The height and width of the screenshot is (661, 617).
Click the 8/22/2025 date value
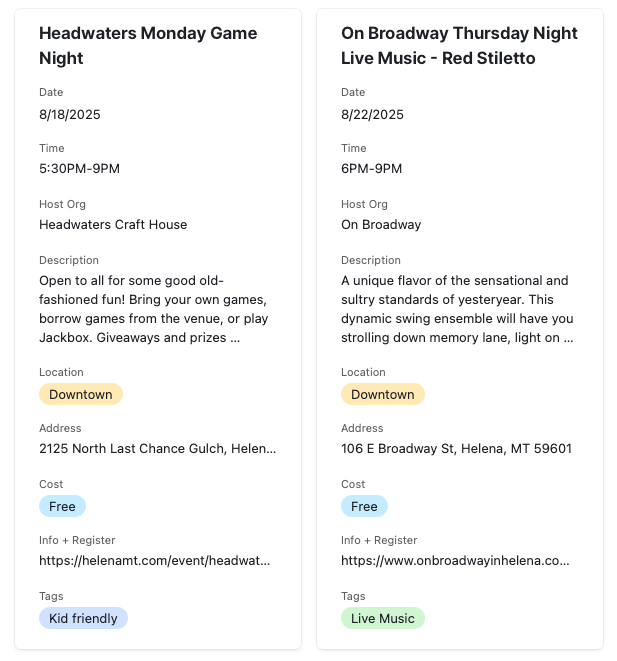(372, 114)
